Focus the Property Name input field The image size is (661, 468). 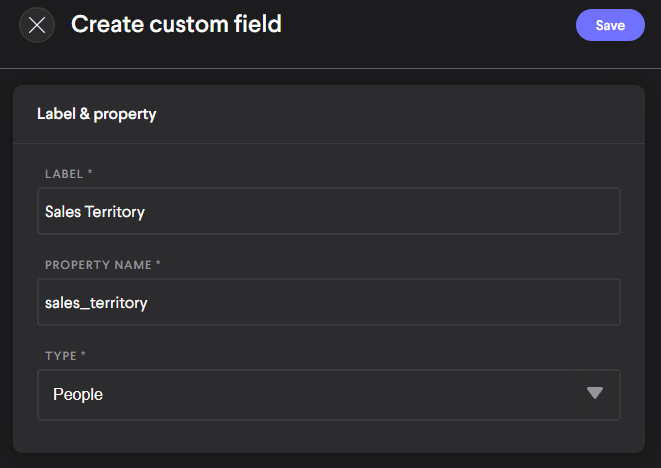pos(328,302)
